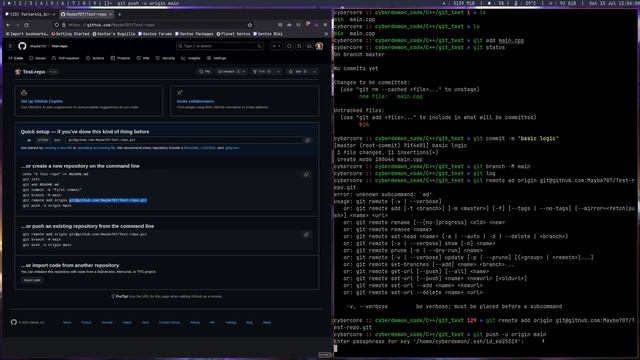Open GitHub pull requests header icon
This screenshot has width=640, height=360.
(x=299, y=46)
